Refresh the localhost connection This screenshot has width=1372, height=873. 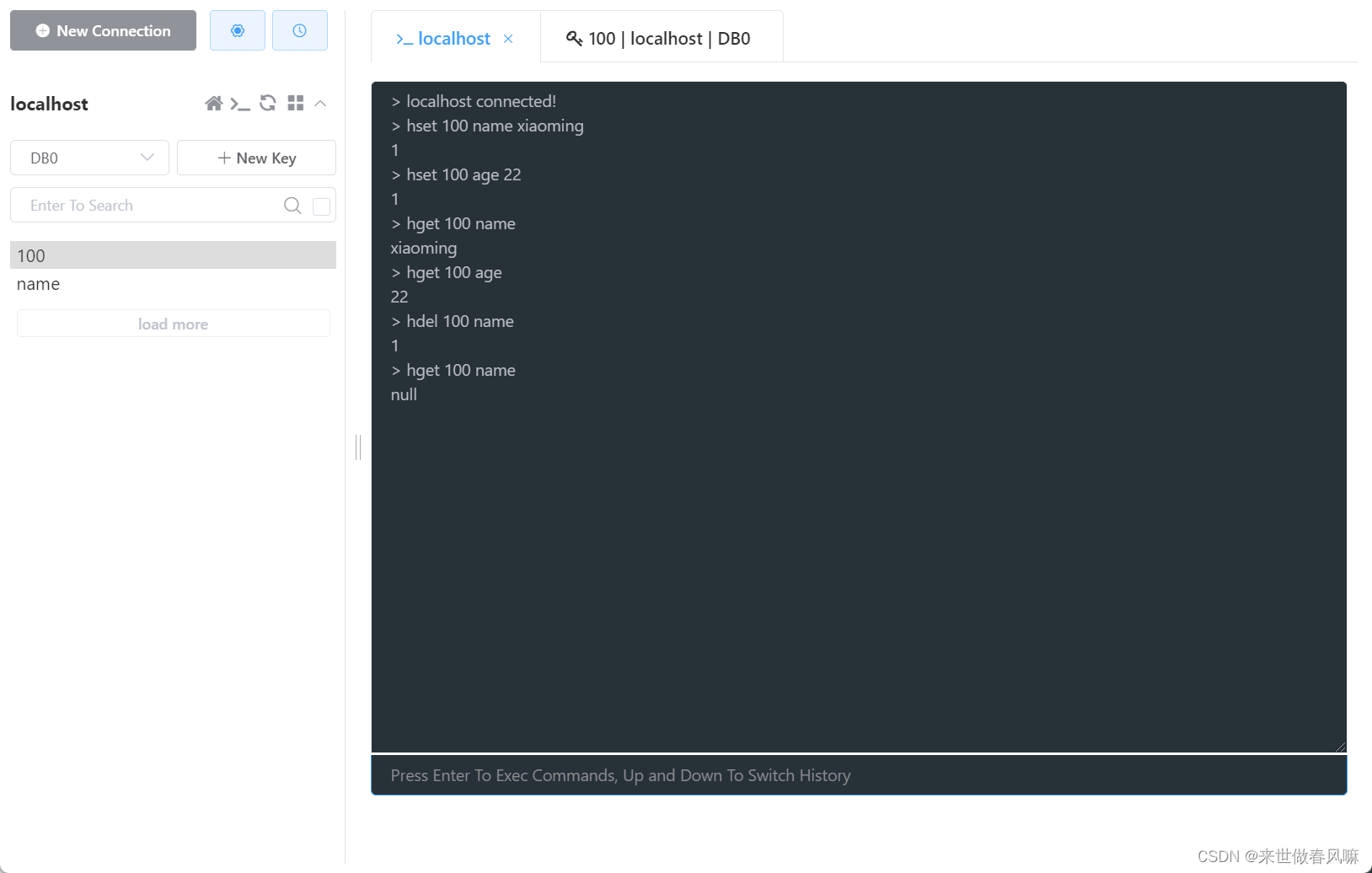[x=268, y=103]
